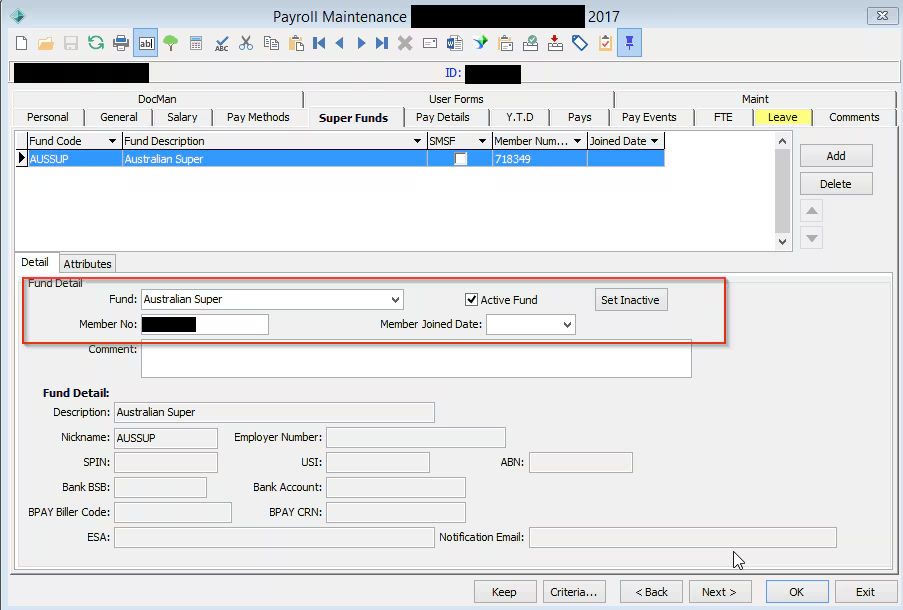The image size is (903, 610).
Task: Open the Member Joined Date dropdown
Action: (567, 325)
